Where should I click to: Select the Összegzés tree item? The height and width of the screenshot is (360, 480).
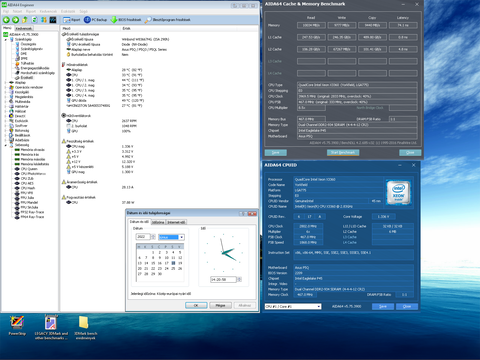29,44
